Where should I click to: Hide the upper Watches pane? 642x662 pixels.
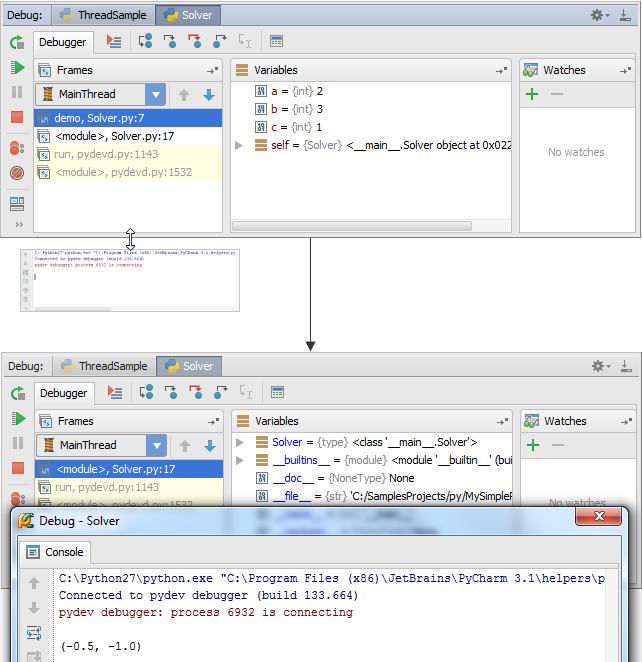tap(626, 71)
